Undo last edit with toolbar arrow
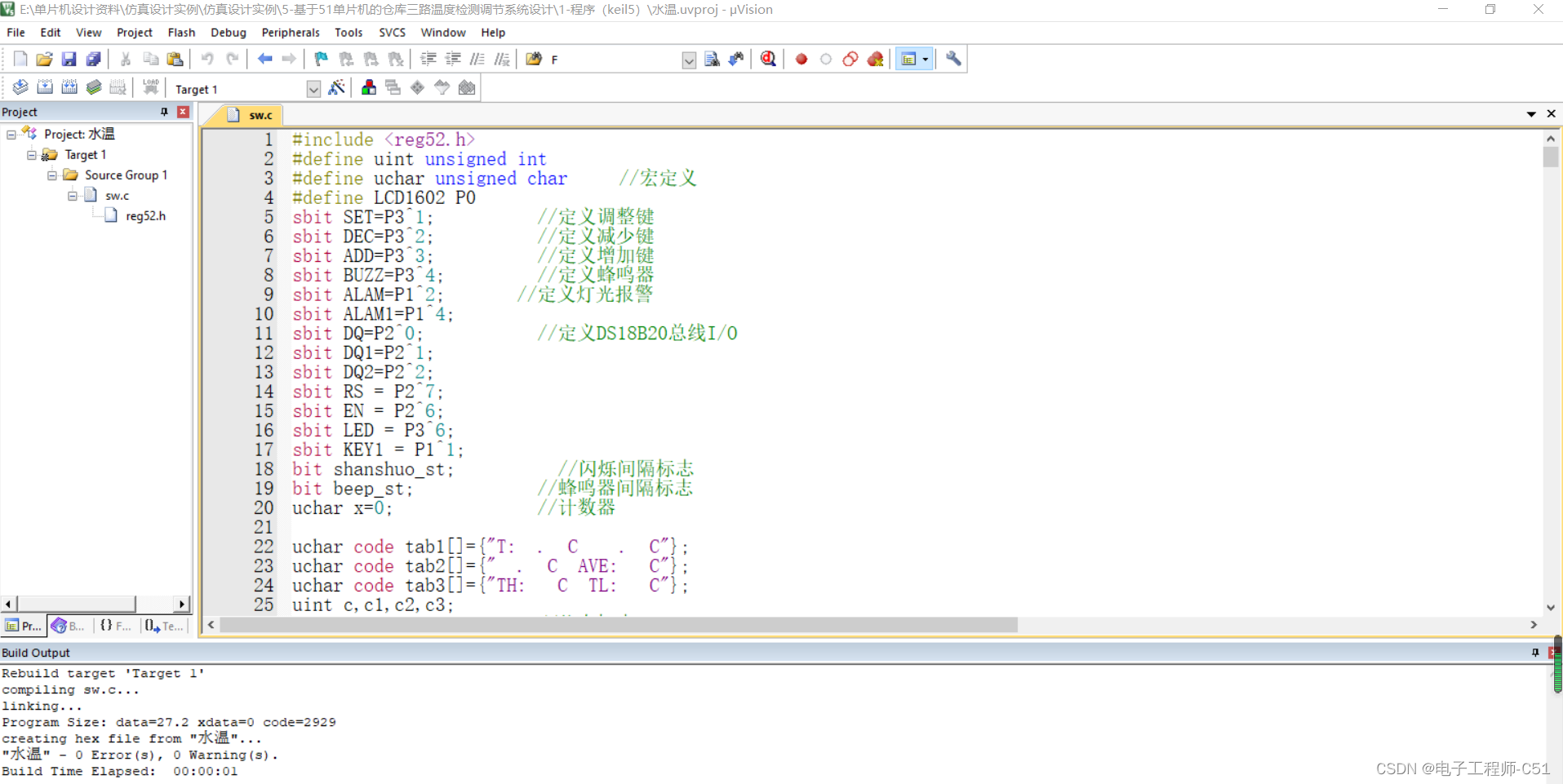This screenshot has height=784, width=1563. pos(207,59)
